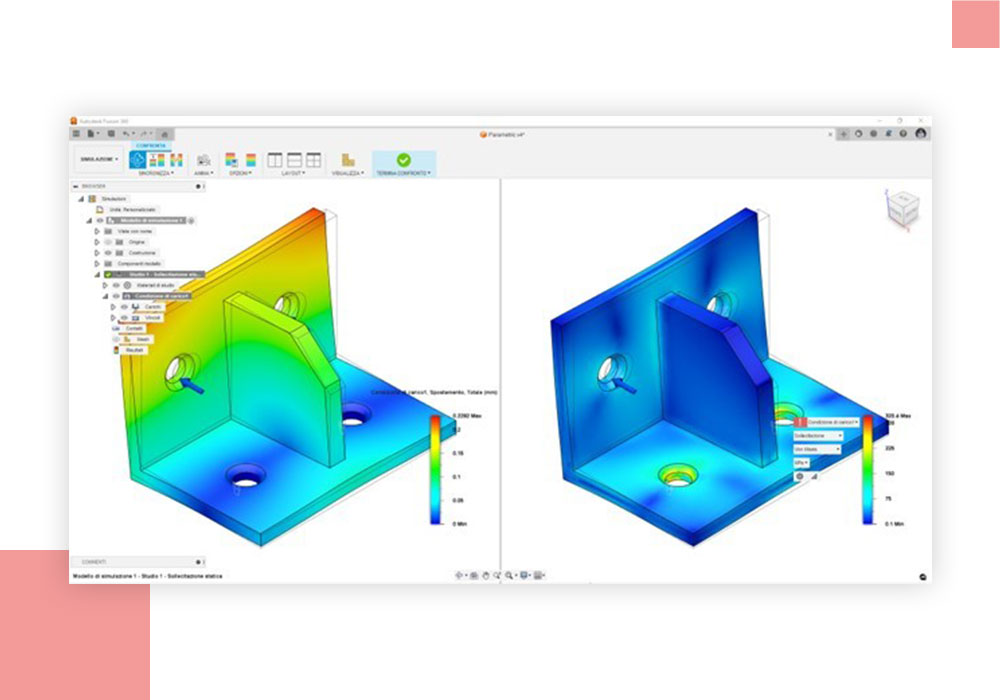The height and width of the screenshot is (700, 1000).
Task: Toggle visibility eye of Modello di simulazione
Action: coord(99,221)
